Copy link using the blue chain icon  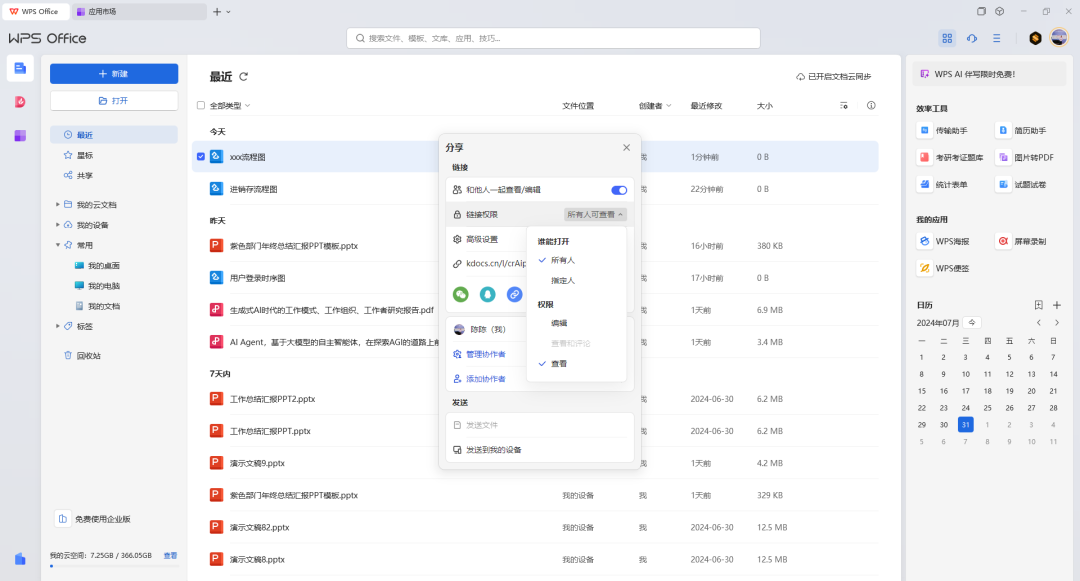[515, 295]
